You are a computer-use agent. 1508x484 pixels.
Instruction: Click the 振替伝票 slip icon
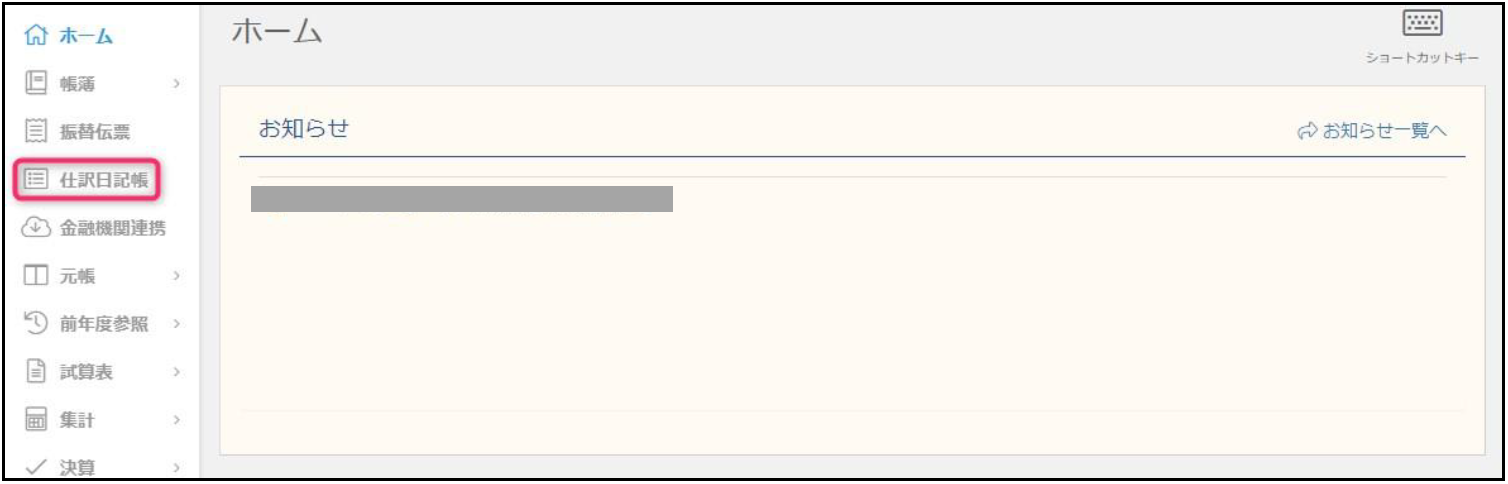click(35, 131)
